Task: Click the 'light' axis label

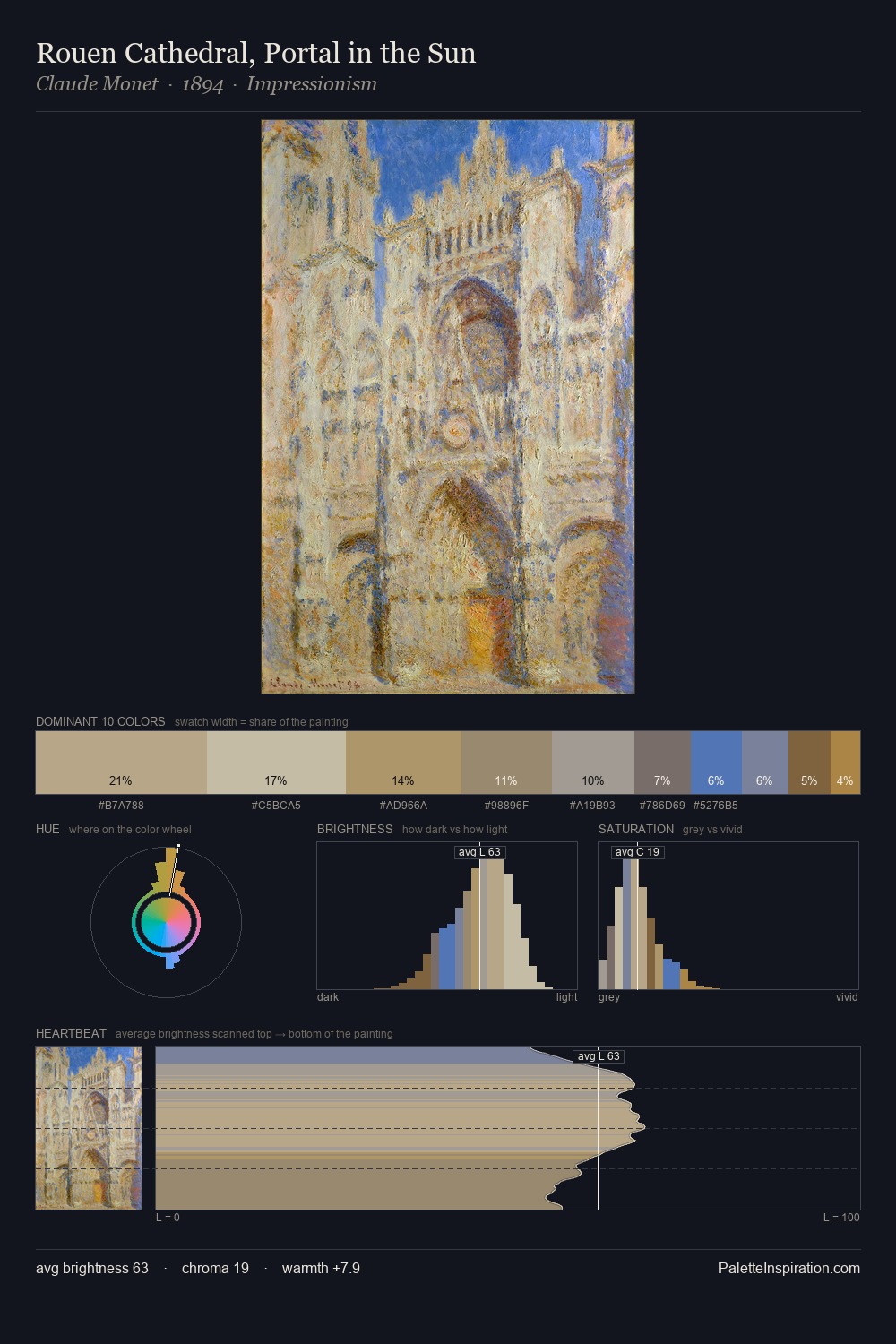Action: tap(566, 997)
